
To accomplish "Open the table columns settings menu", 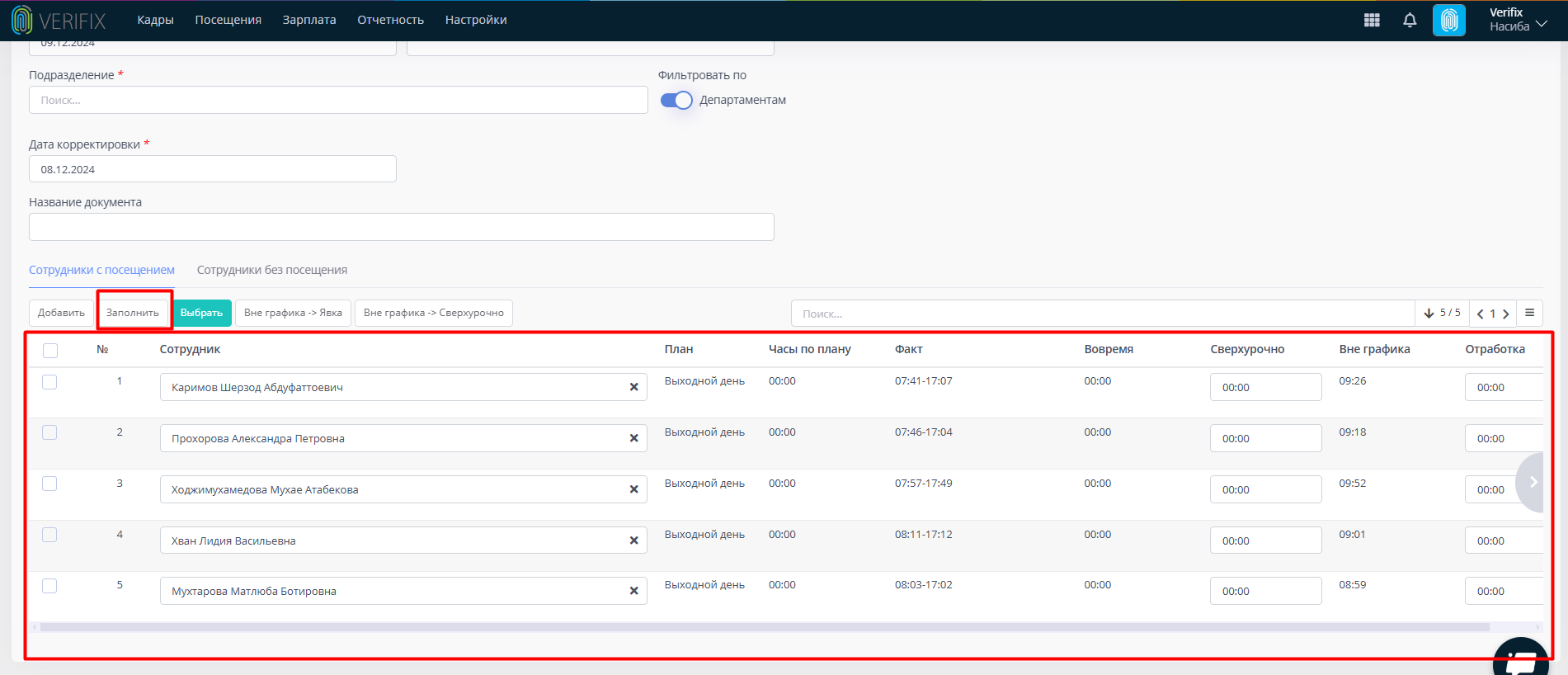I will (1529, 313).
